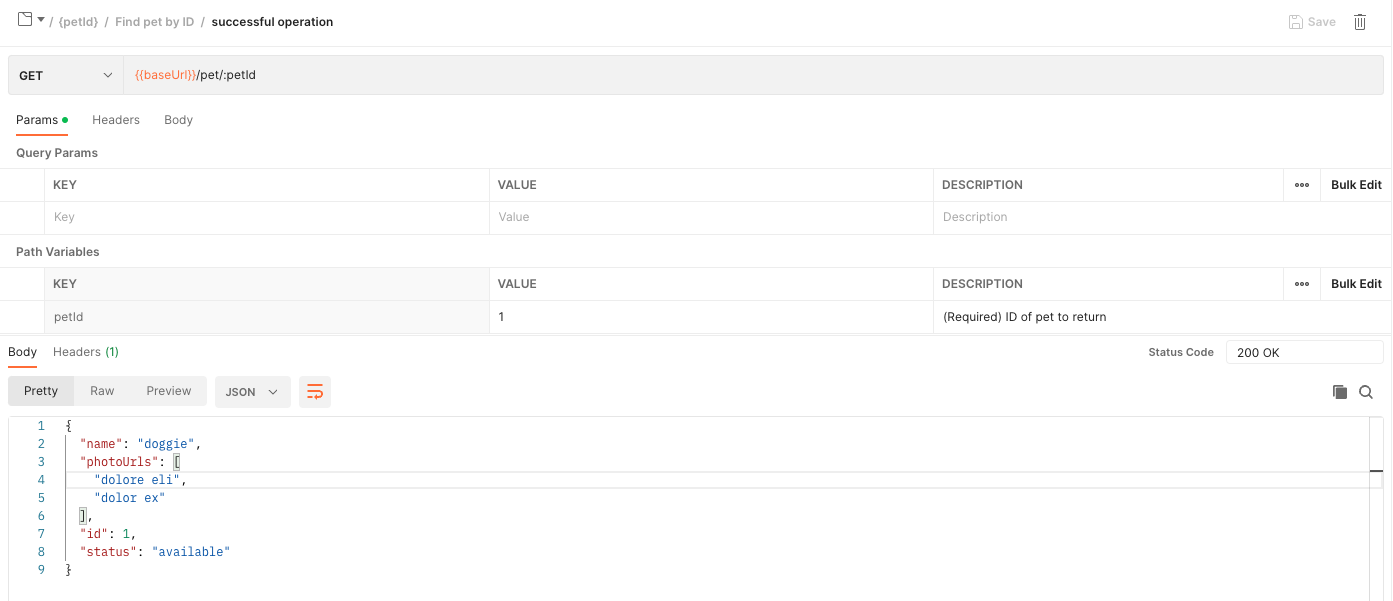The width and height of the screenshot is (1393, 601).
Task: Open Path Variables column options menu
Action: click(1301, 284)
